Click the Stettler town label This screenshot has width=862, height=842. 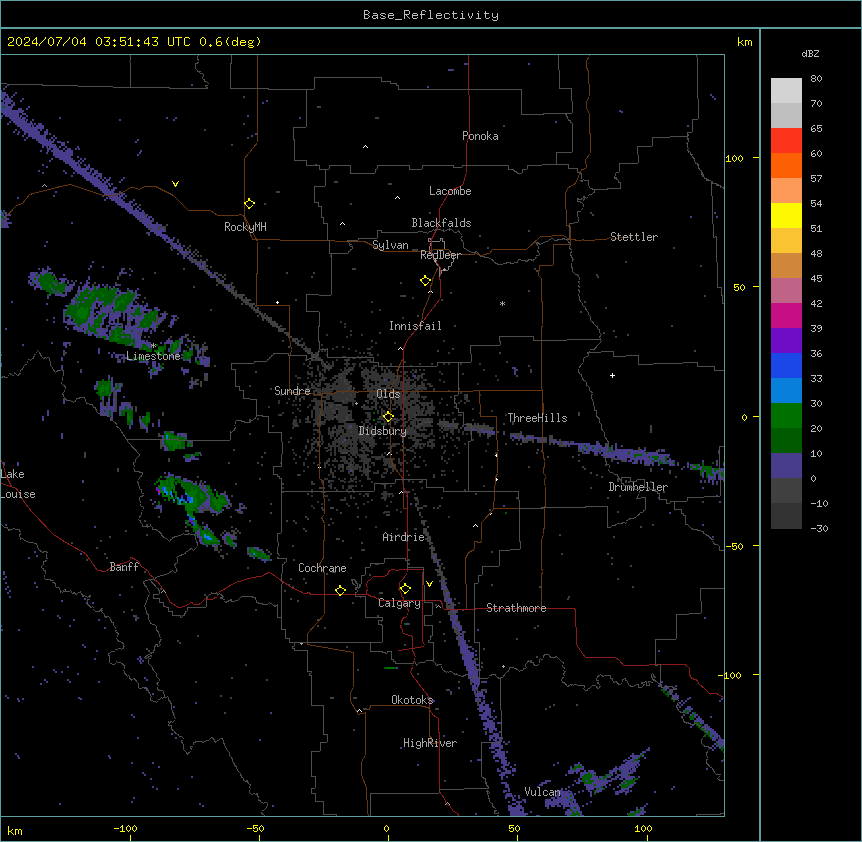634,237
